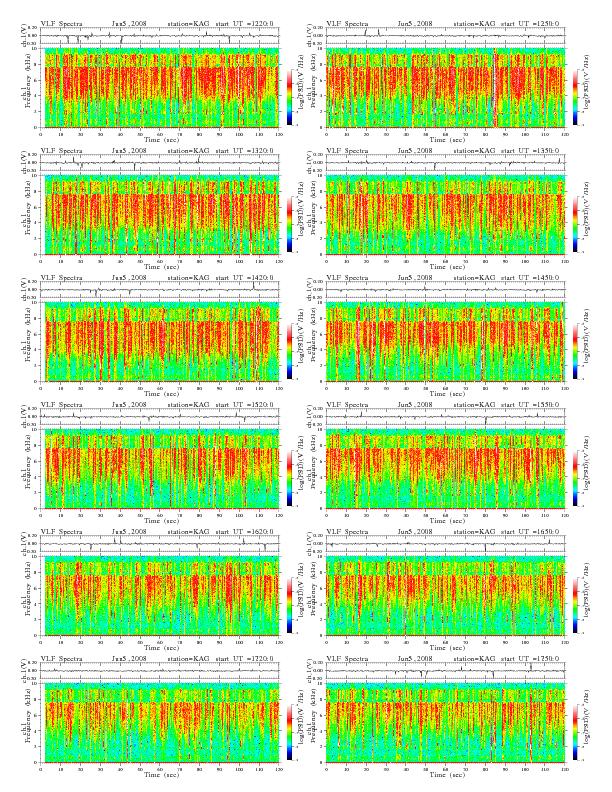
Task: Click 'Time (sec)' label under the 1250:0 panel
Action: 447,139
